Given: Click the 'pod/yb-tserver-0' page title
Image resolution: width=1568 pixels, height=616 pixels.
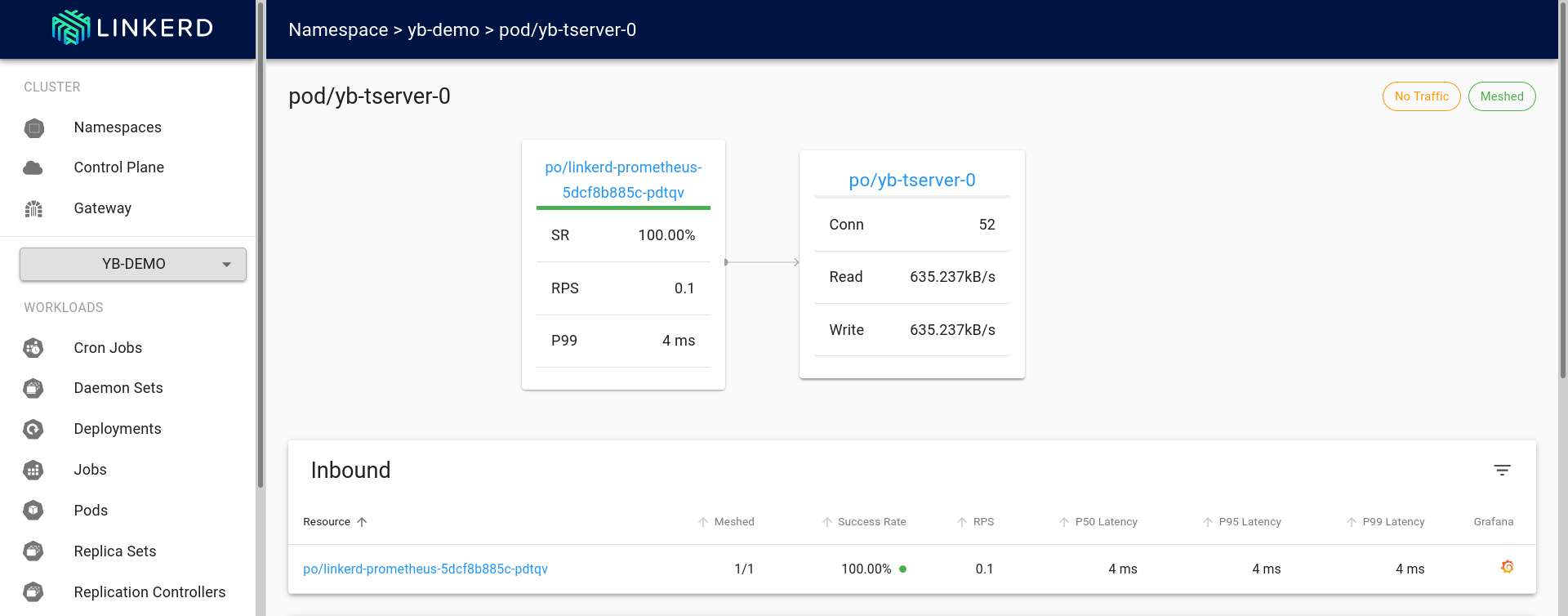Looking at the screenshot, I should click(x=369, y=96).
